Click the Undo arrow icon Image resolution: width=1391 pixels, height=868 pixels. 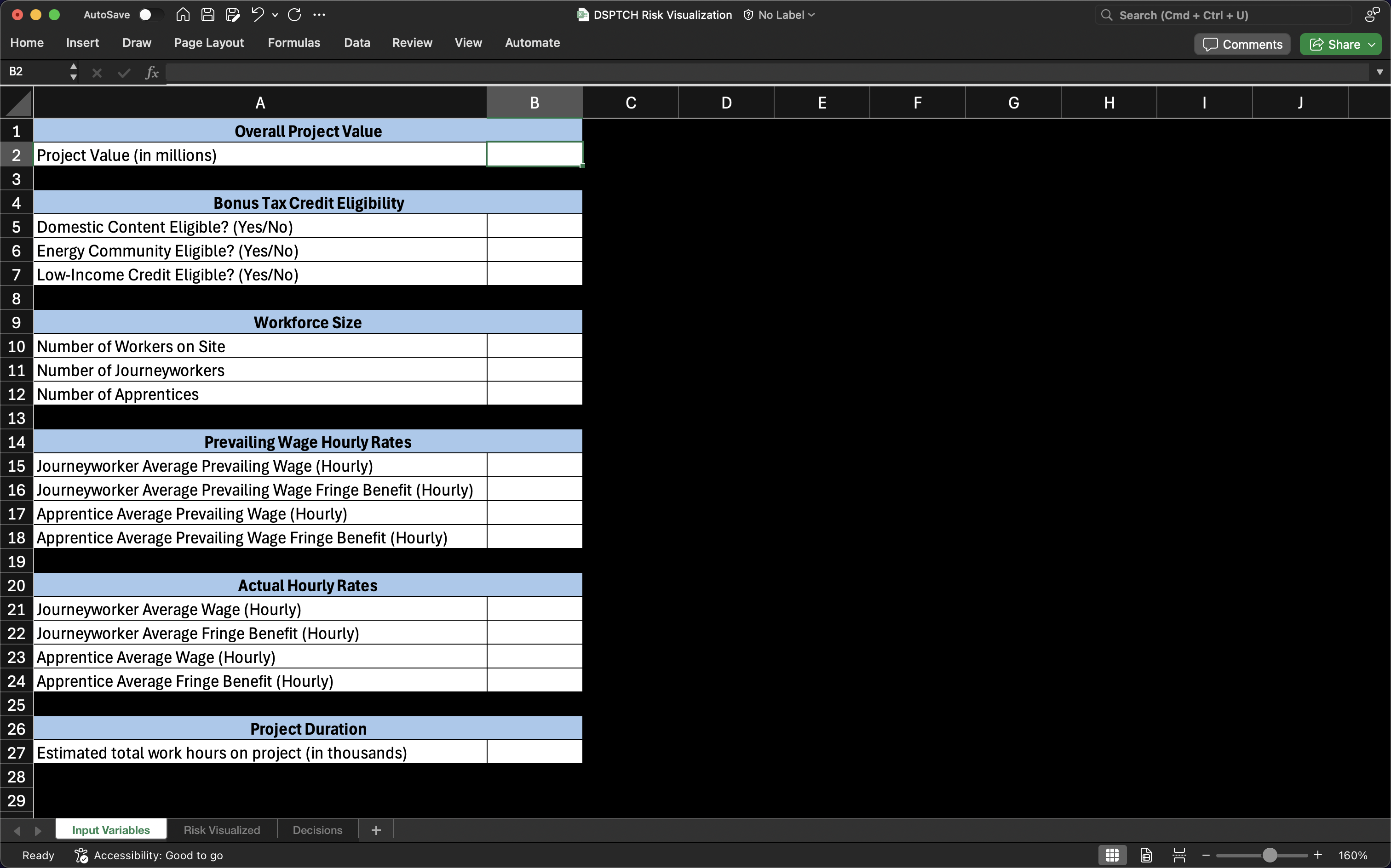[x=257, y=14]
